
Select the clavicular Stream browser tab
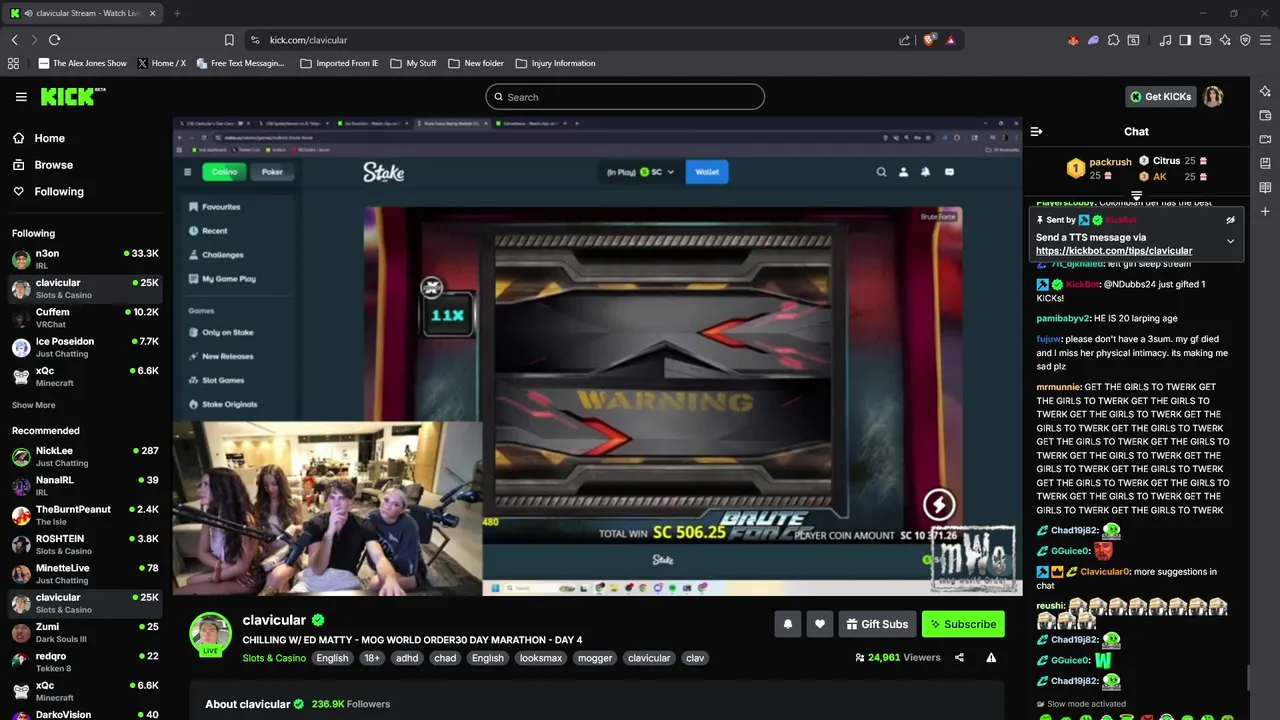[84, 13]
